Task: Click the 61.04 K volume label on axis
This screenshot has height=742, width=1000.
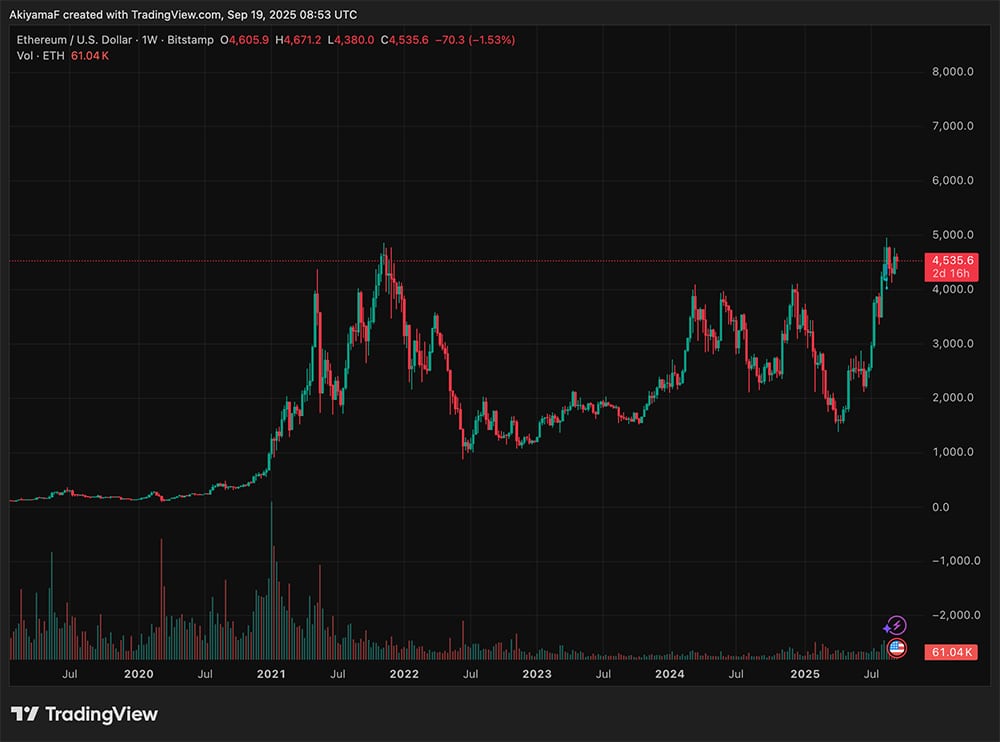Action: [x=952, y=652]
